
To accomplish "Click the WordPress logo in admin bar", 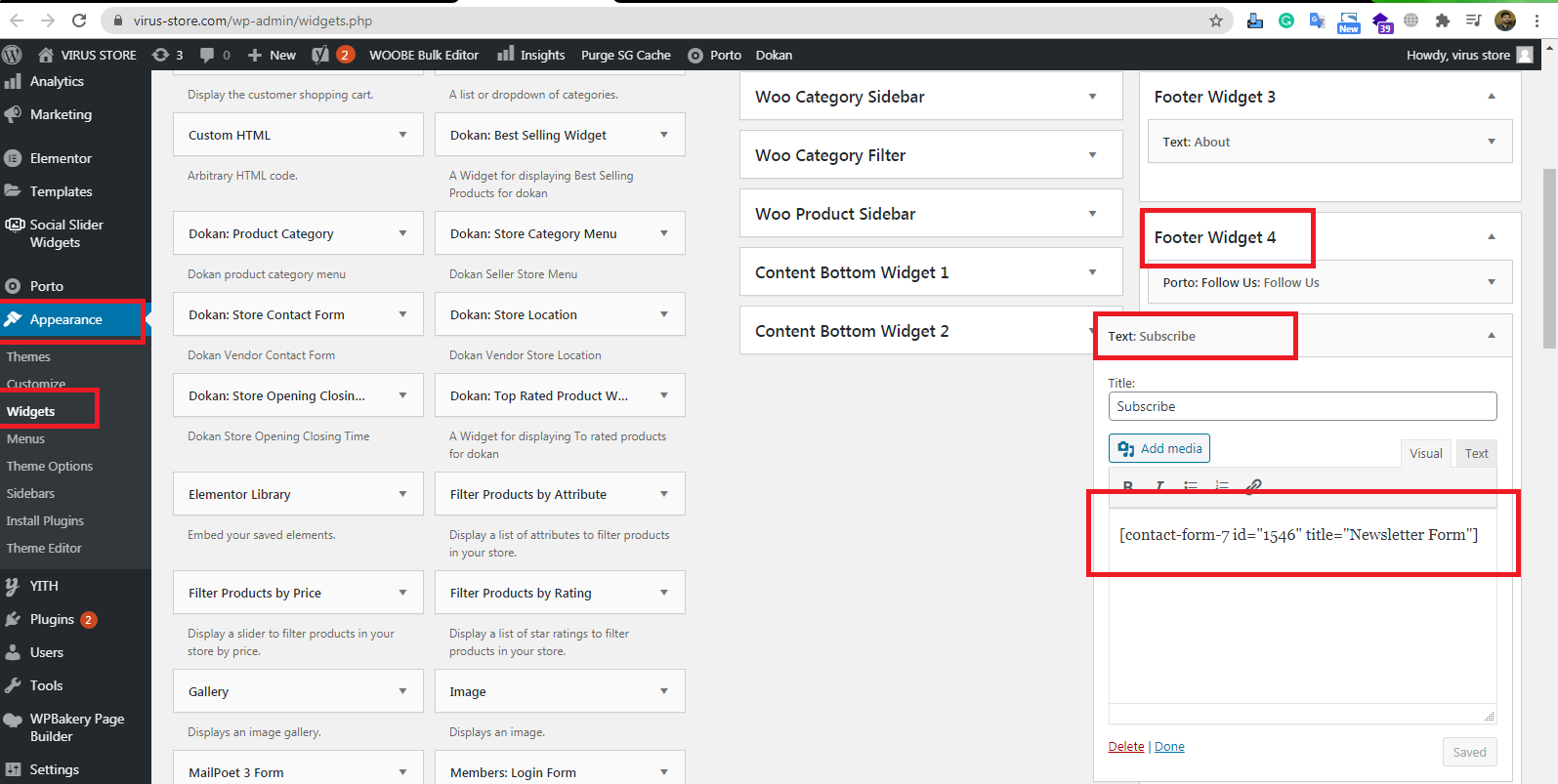I will [x=12, y=55].
